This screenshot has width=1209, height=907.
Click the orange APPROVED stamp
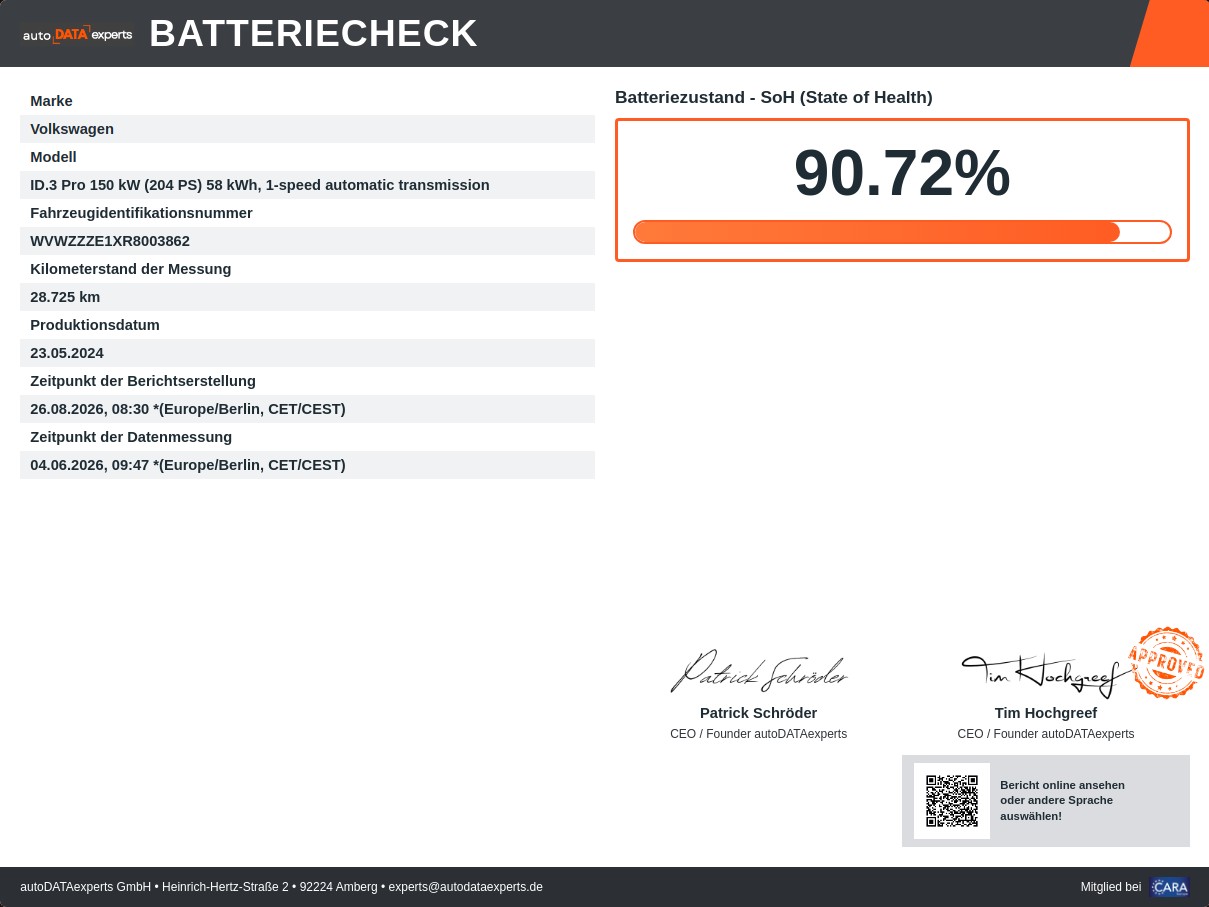tap(1166, 663)
